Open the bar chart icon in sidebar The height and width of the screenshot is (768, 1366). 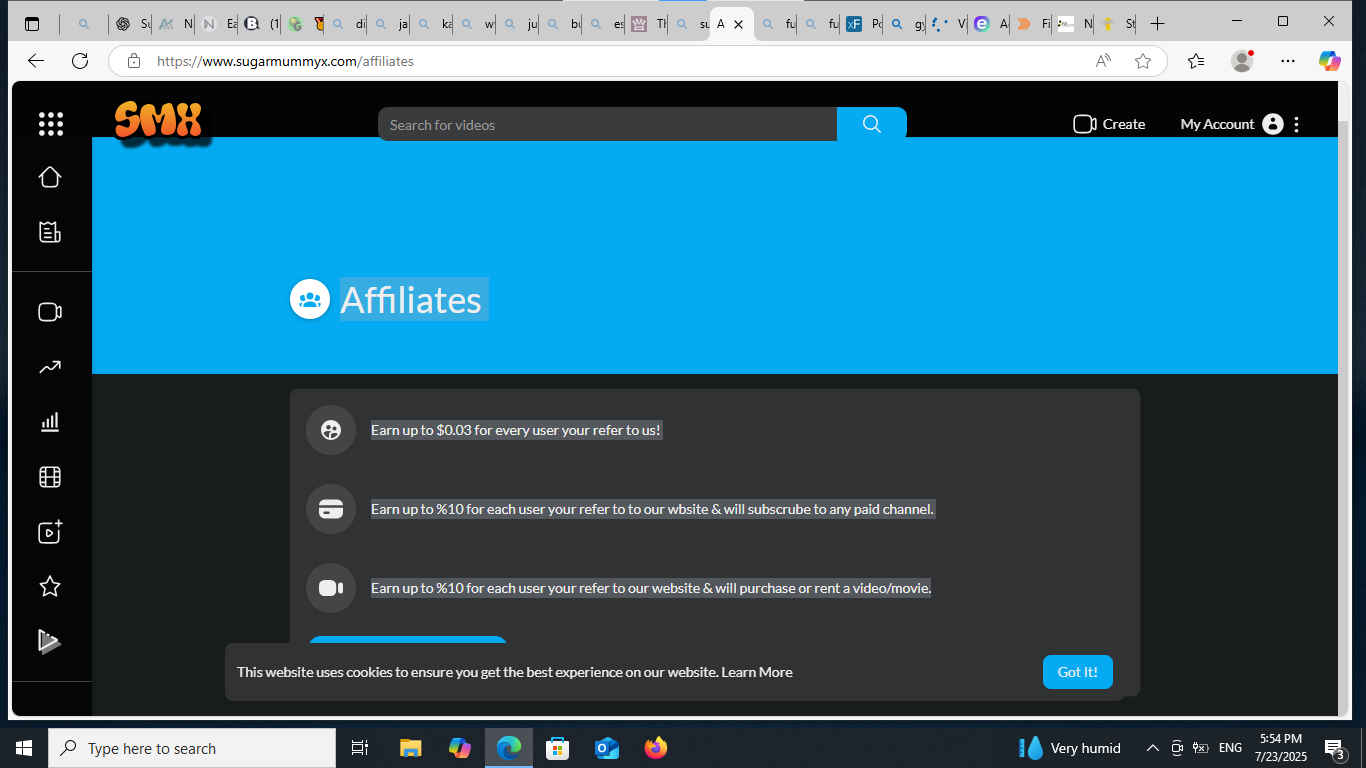point(50,422)
